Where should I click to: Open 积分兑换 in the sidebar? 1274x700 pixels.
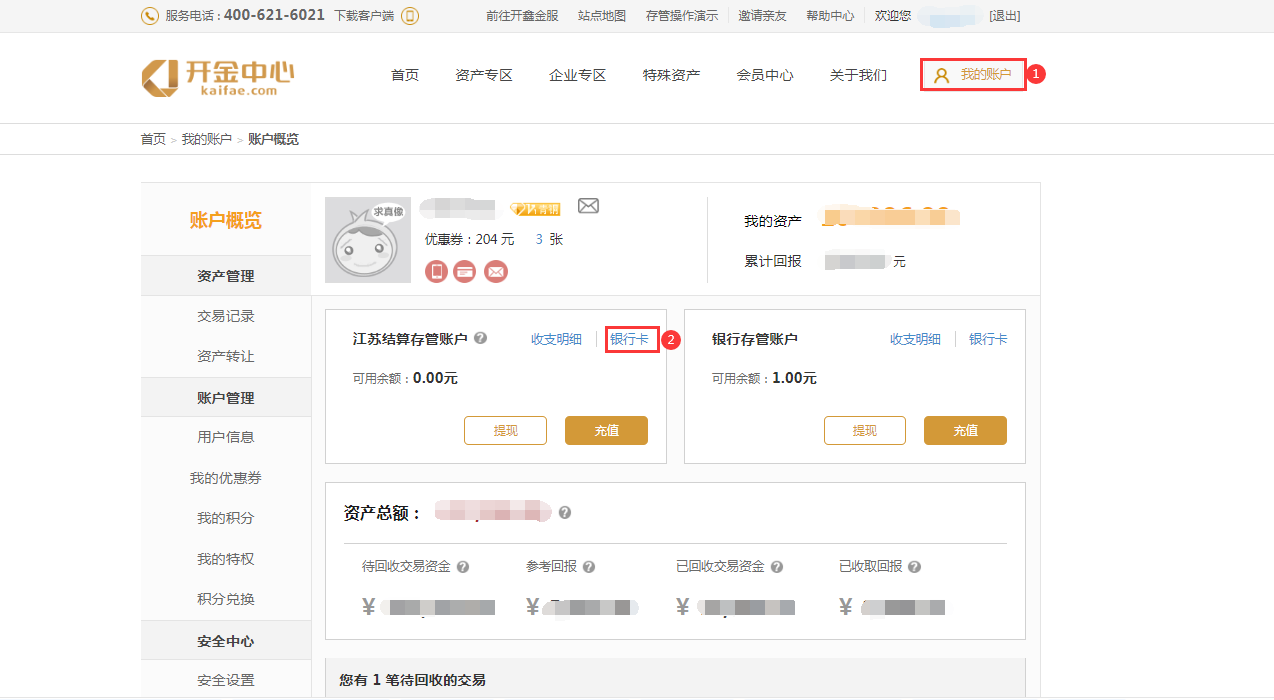tap(226, 599)
